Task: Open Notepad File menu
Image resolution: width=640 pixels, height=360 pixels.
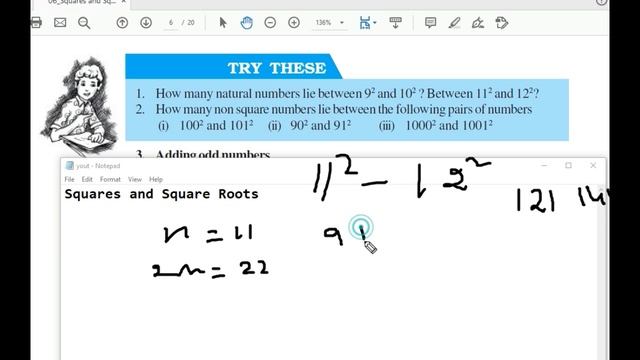Action: pos(69,179)
